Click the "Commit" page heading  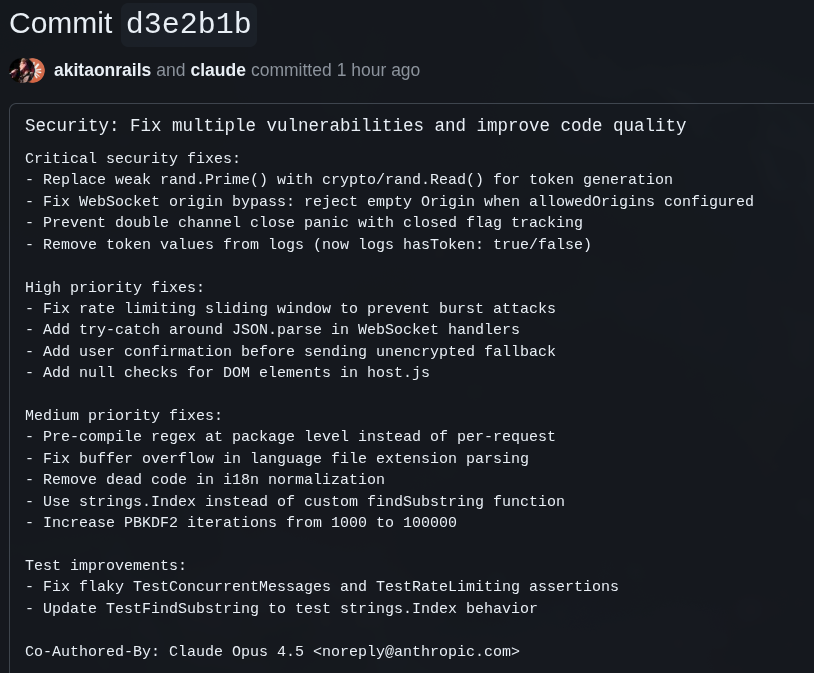coord(60,24)
